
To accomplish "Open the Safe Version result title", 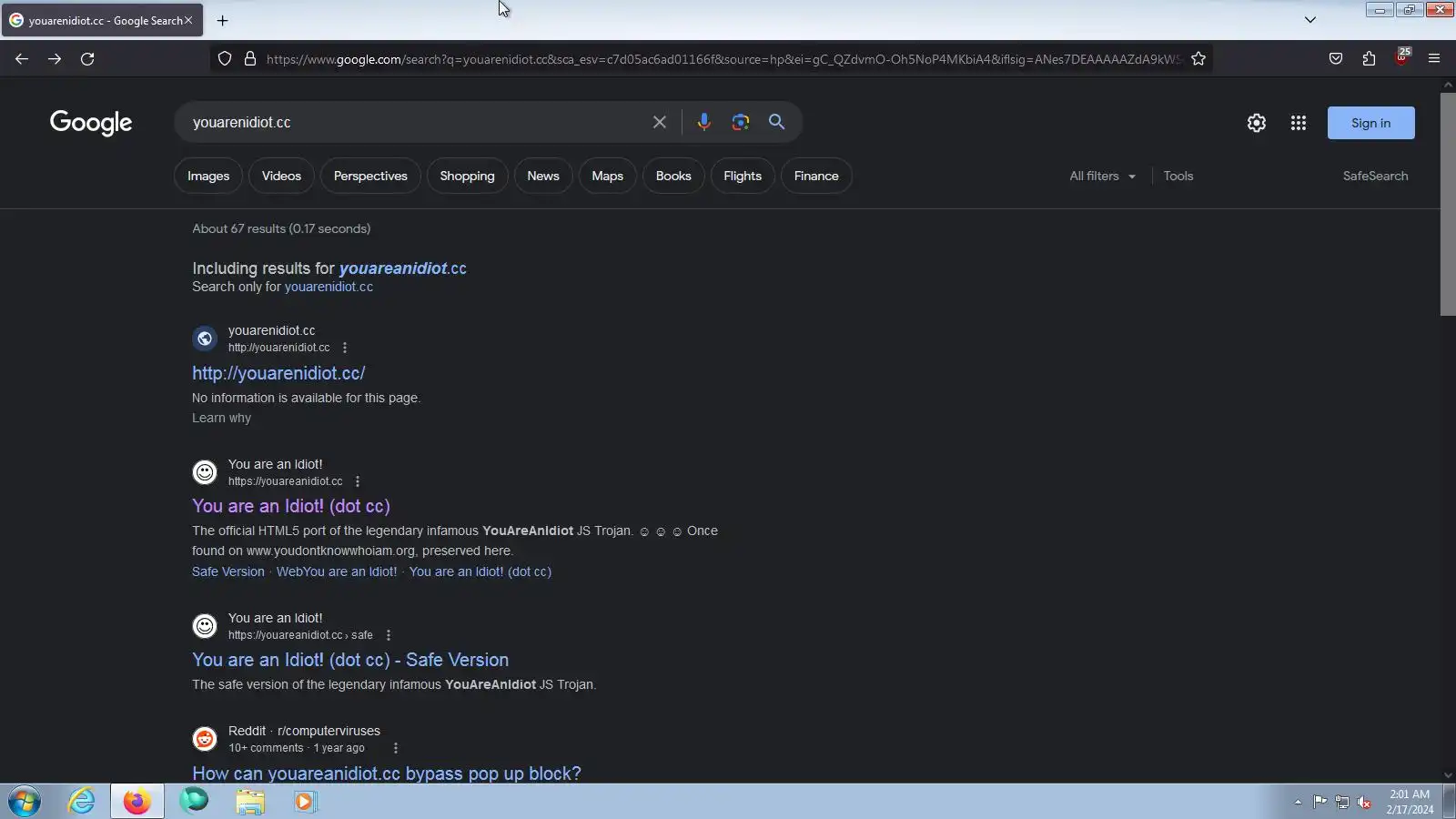I will [x=350, y=660].
